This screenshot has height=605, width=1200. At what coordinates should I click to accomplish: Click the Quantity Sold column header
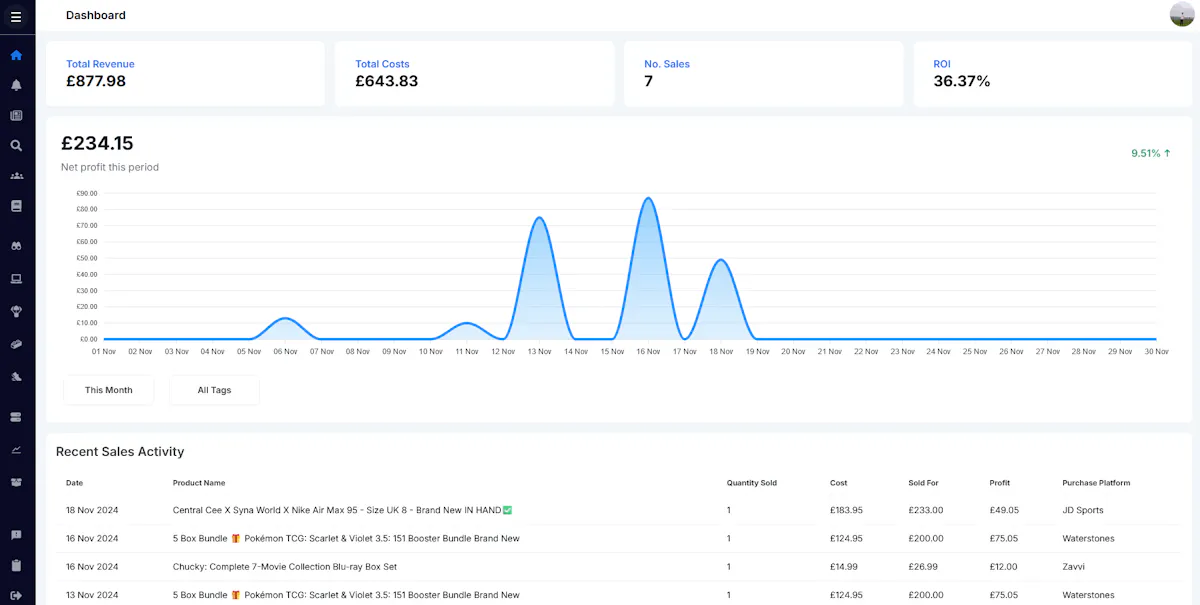(x=752, y=483)
